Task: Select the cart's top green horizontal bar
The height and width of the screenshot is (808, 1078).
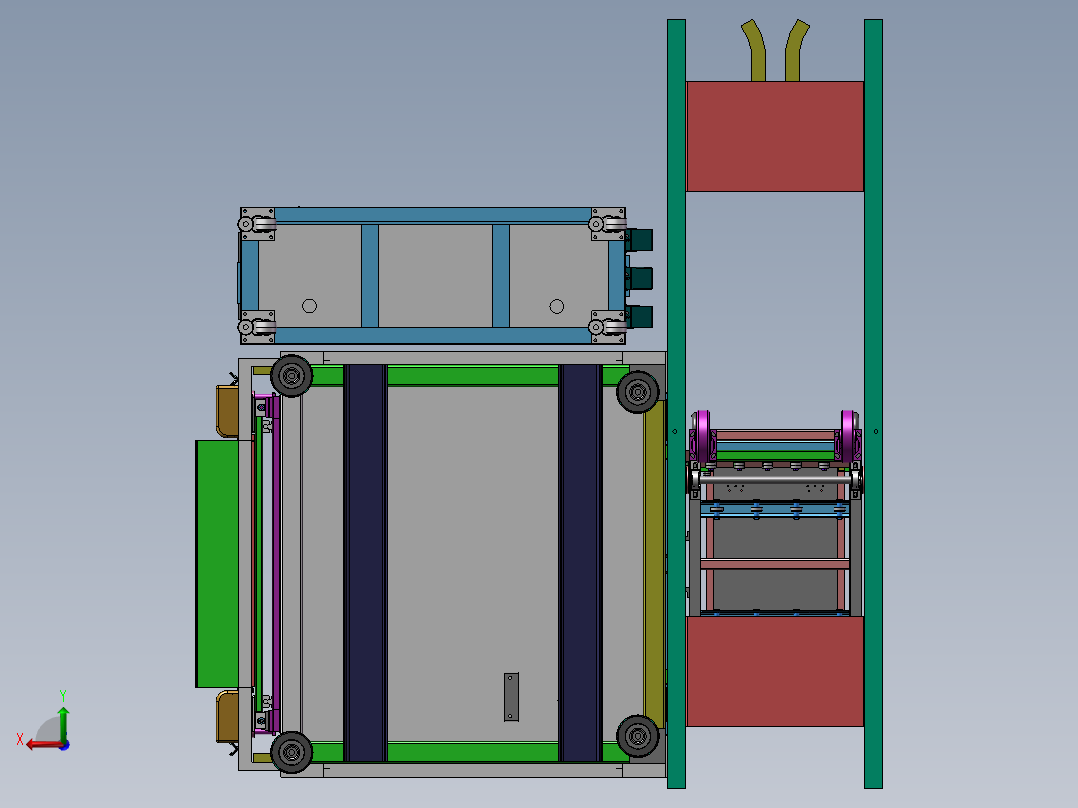Action: point(471,375)
